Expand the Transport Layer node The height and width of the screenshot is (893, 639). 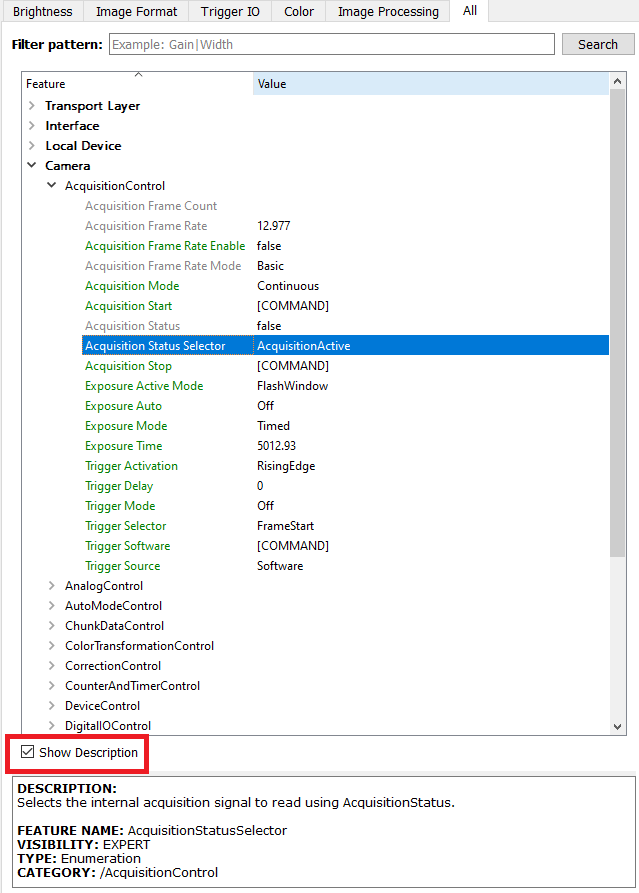[x=32, y=106]
